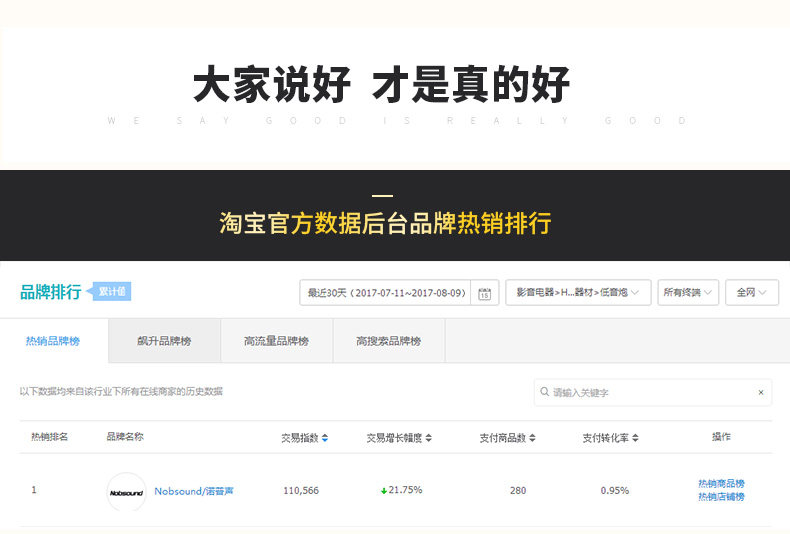
Task: Click the 累计值 badge
Action: pyautogui.click(x=109, y=291)
